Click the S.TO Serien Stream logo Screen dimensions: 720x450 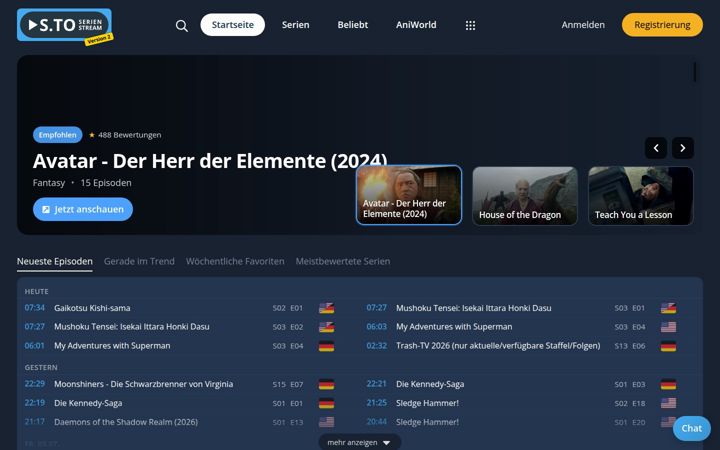(x=64, y=25)
